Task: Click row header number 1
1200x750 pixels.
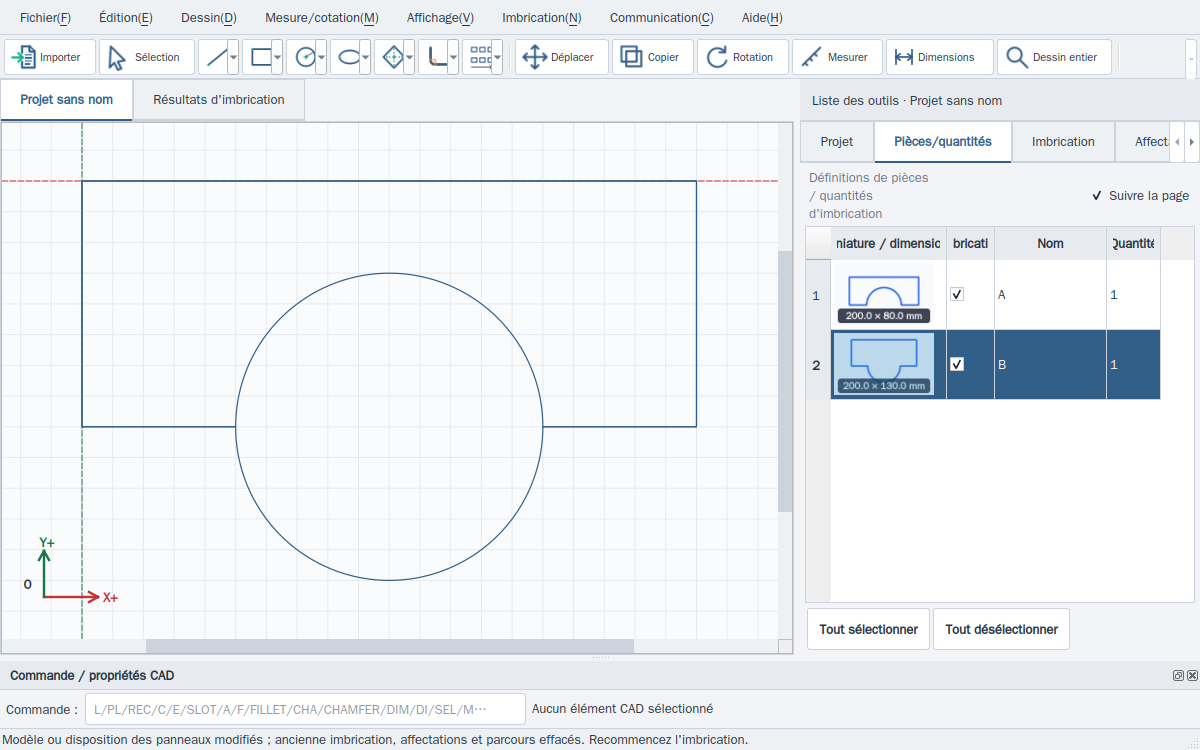Action: click(x=818, y=295)
